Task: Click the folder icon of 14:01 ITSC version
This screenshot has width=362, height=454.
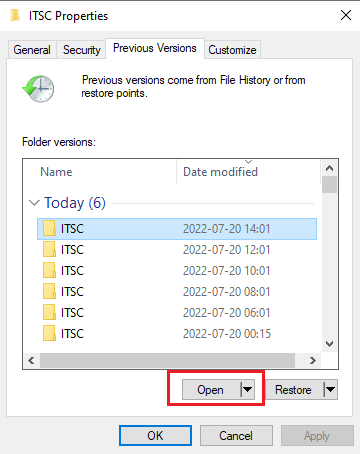Action: tap(49, 229)
